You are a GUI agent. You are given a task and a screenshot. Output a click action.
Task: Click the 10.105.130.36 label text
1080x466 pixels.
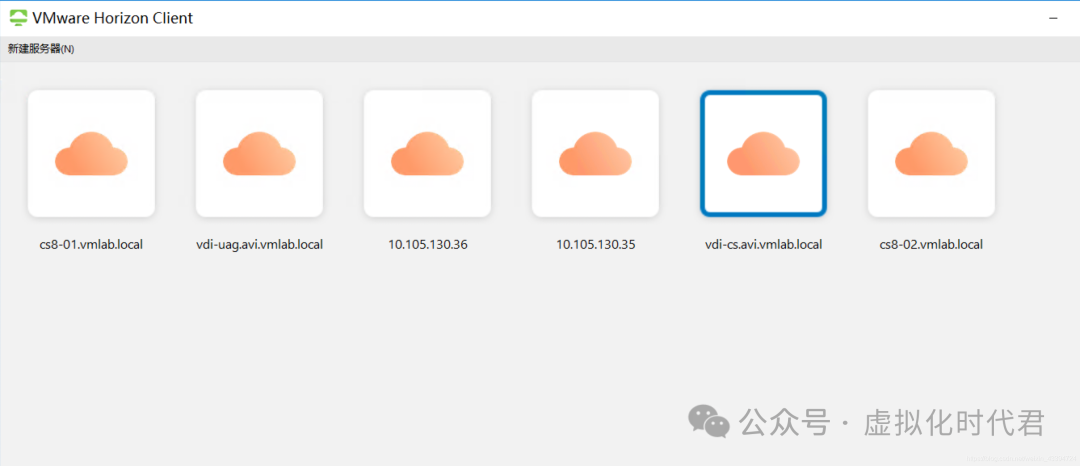(428, 244)
